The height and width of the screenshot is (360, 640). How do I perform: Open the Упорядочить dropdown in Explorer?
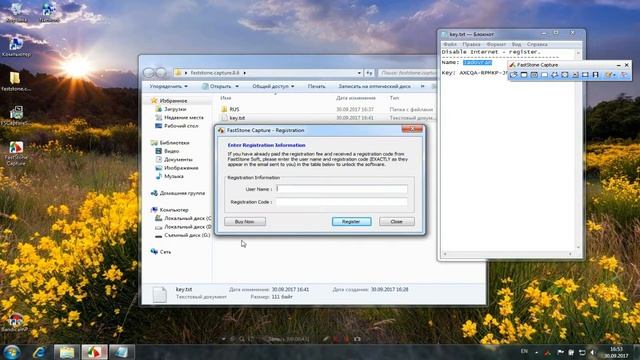(168, 87)
